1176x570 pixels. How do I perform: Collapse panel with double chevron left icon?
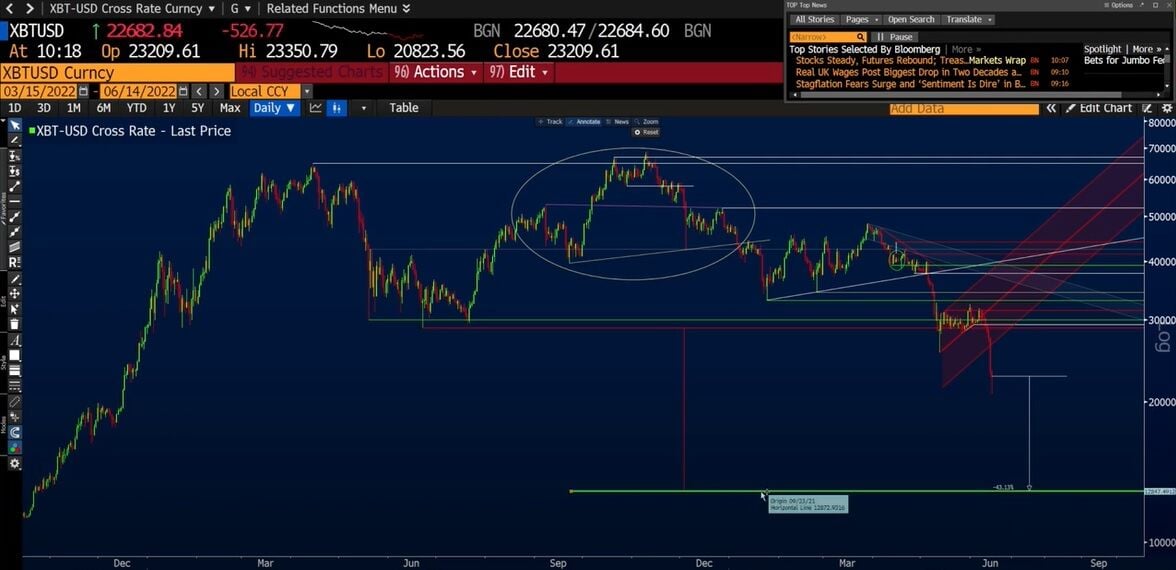[x=1052, y=108]
